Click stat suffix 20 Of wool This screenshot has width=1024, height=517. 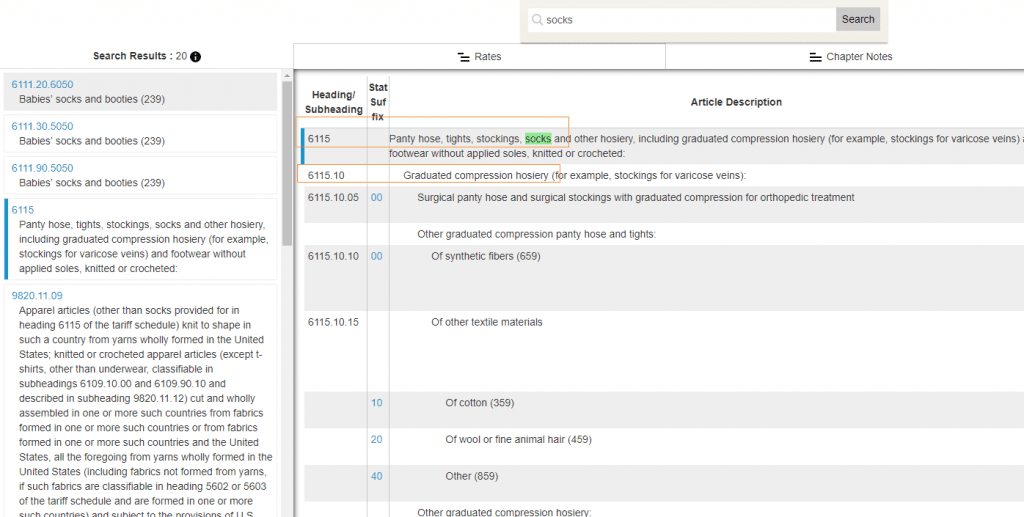coord(377,439)
